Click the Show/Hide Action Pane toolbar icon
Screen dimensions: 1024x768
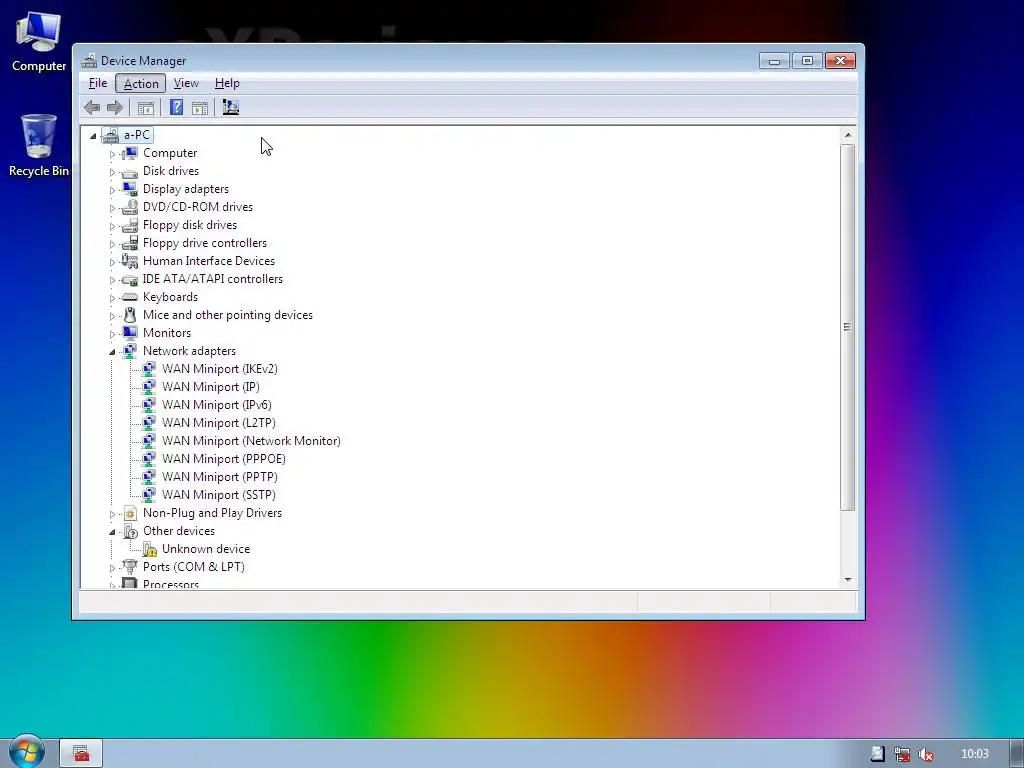tap(200, 108)
